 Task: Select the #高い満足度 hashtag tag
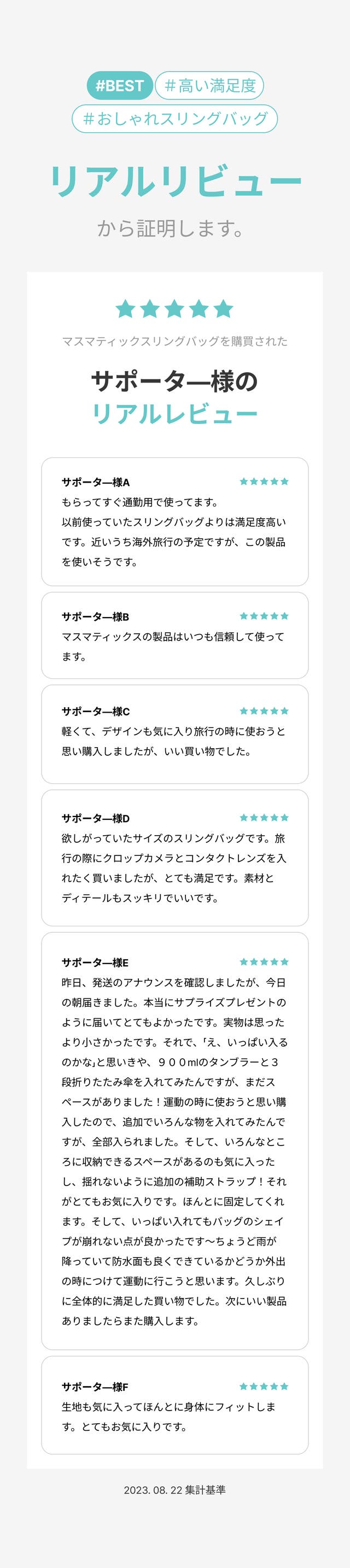tap(209, 85)
